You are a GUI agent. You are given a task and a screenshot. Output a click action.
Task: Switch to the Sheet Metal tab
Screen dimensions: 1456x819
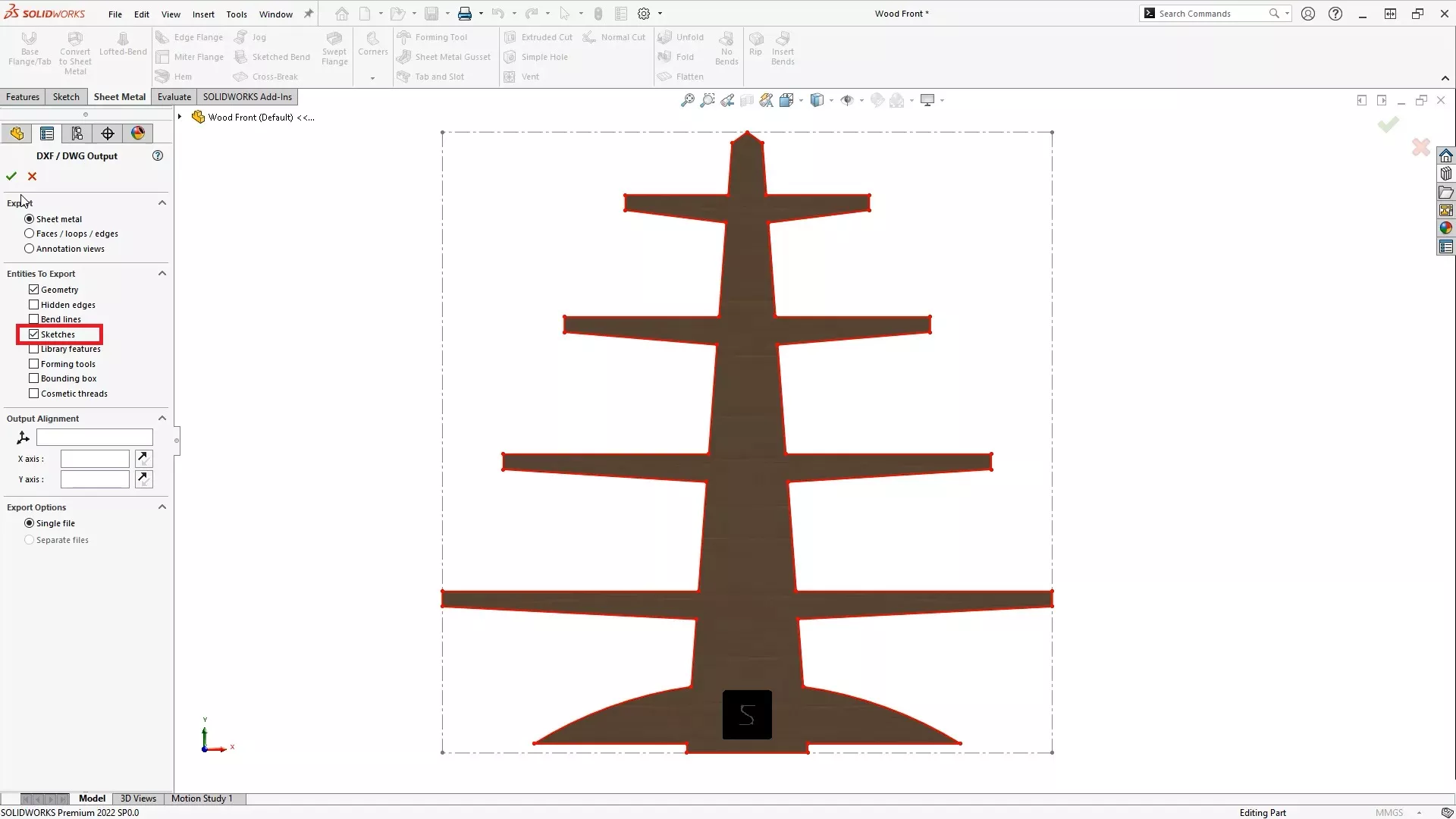[119, 96]
